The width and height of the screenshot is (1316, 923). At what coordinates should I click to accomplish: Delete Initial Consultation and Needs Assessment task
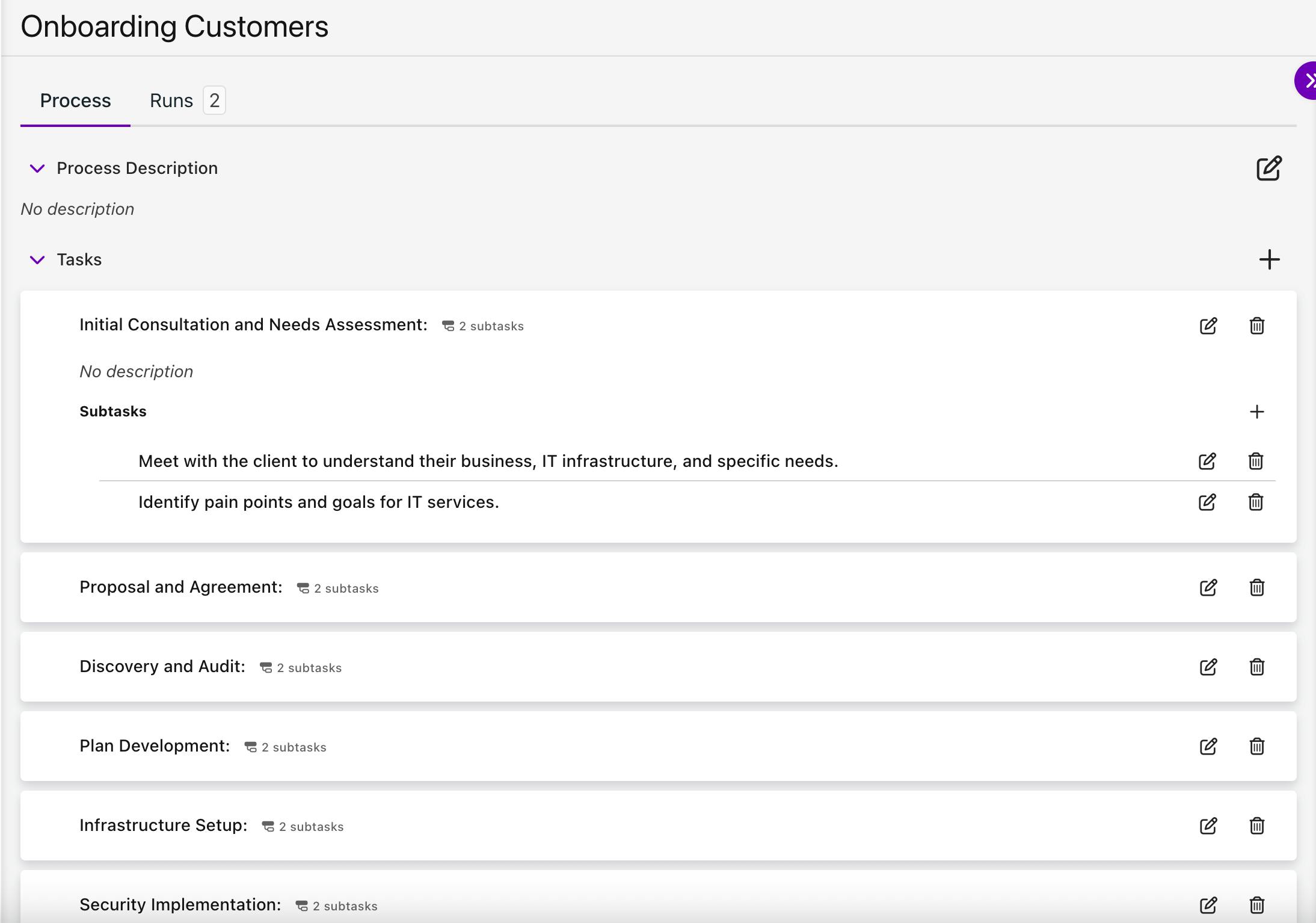point(1256,326)
